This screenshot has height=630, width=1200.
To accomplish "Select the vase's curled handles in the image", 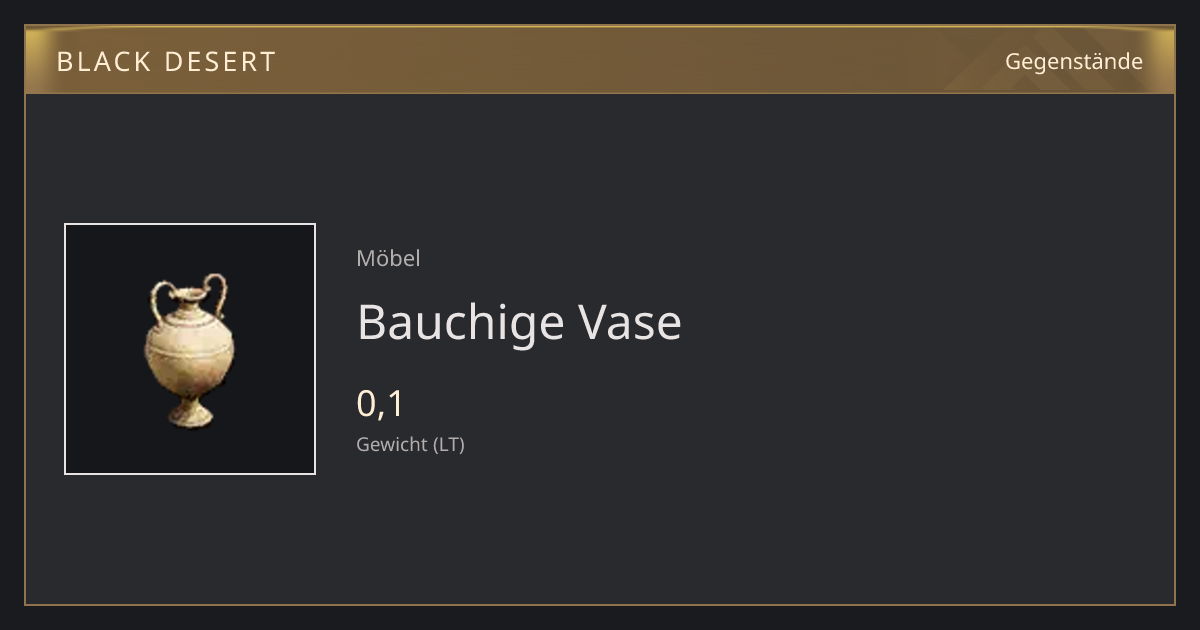I will (x=189, y=295).
